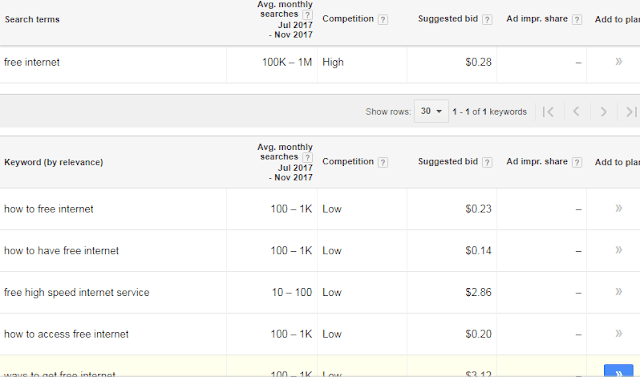Screen dimensions: 640x377
Task: Add 'free internet' to plan
Action: [x=618, y=62]
